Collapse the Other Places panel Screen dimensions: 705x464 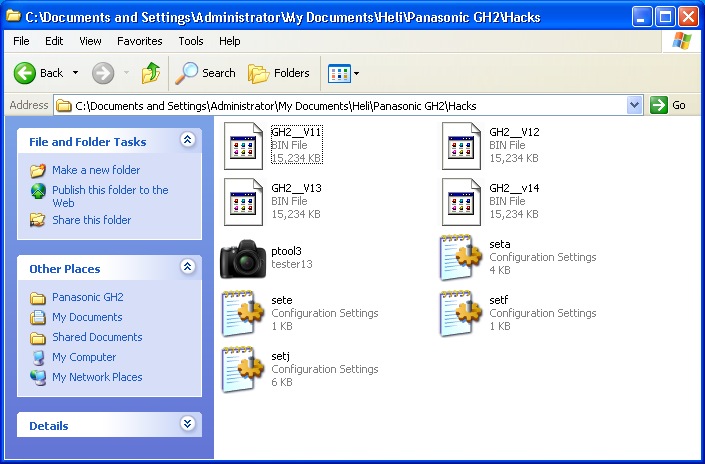tap(187, 268)
